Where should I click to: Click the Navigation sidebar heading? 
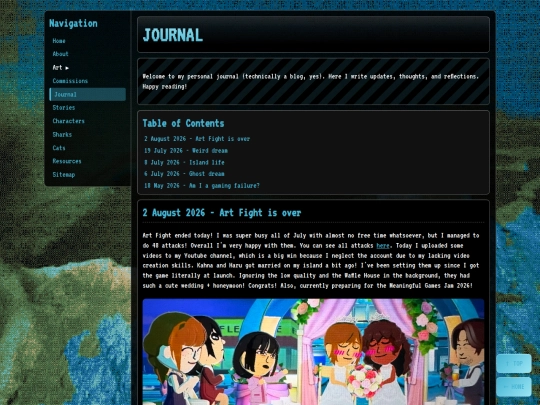pyautogui.click(x=73, y=23)
